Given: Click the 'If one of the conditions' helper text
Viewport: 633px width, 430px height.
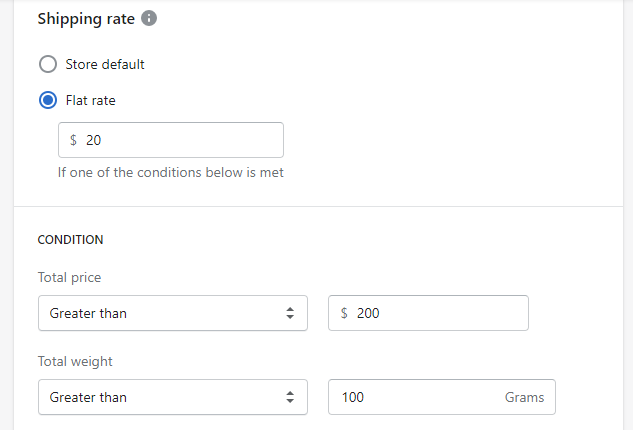Looking at the screenshot, I should coord(170,173).
